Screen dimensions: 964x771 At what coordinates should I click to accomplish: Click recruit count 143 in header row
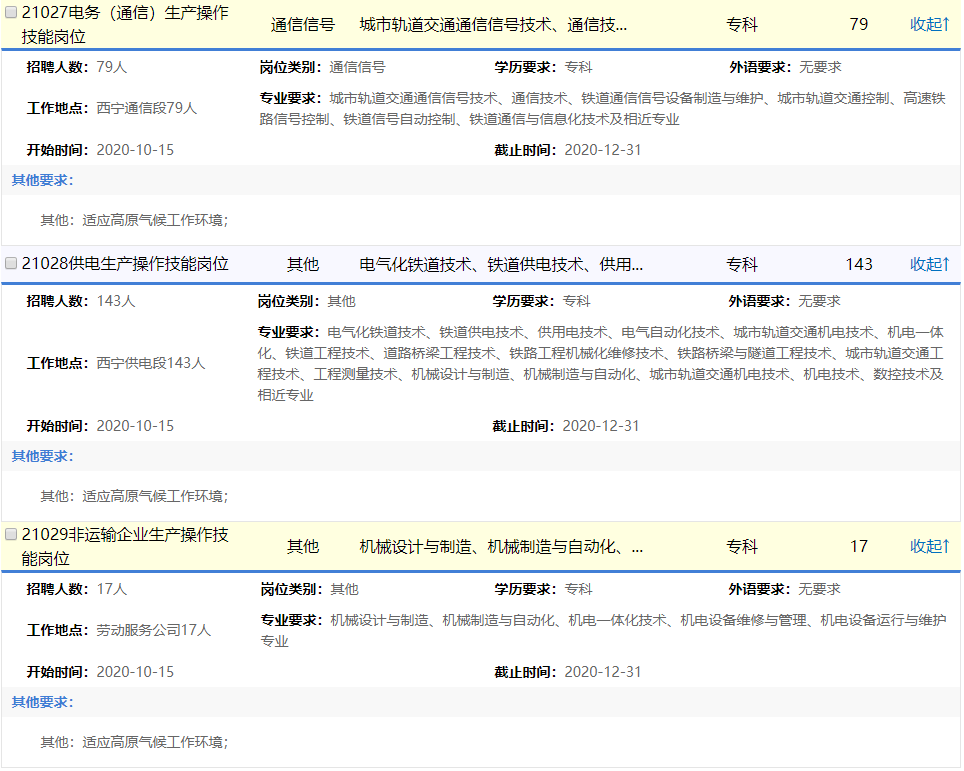(859, 264)
